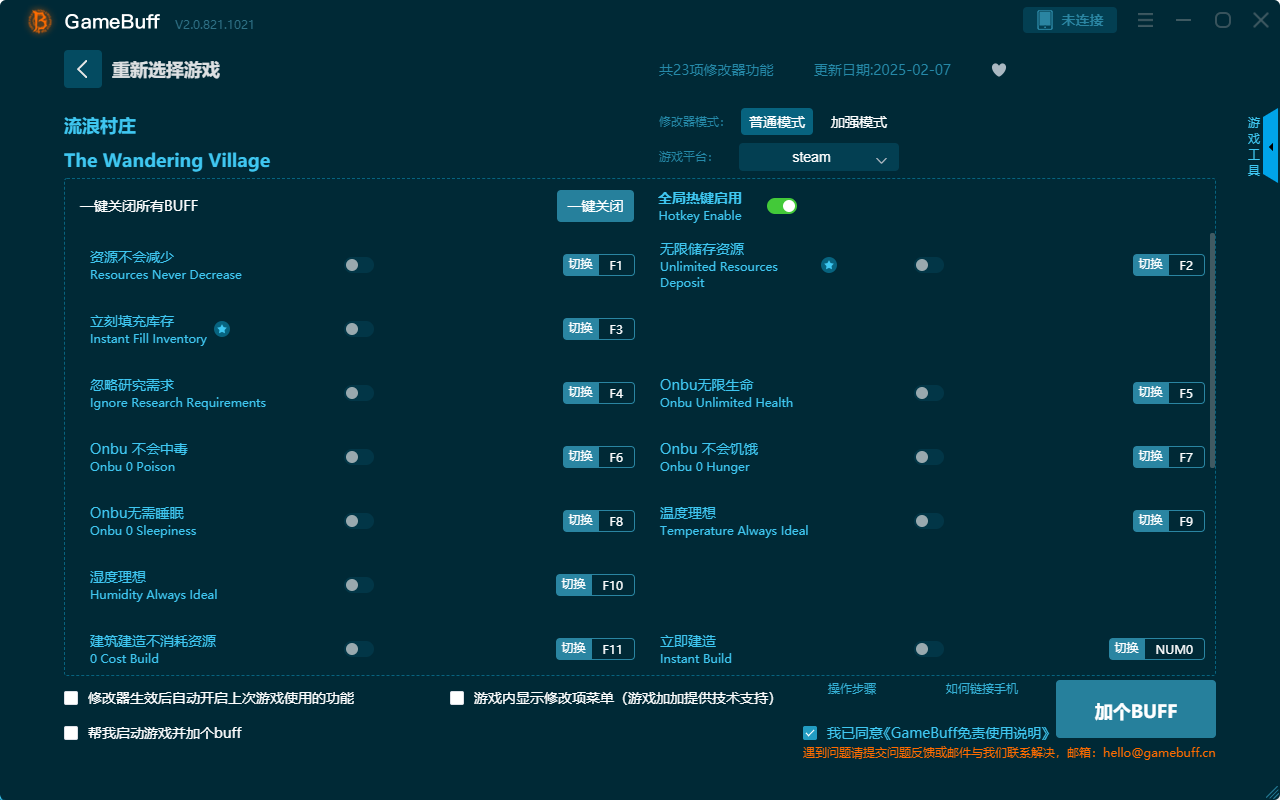Click F6 hotkey for Onbu 0 Poison
The width and height of the screenshot is (1280, 800).
point(599,457)
